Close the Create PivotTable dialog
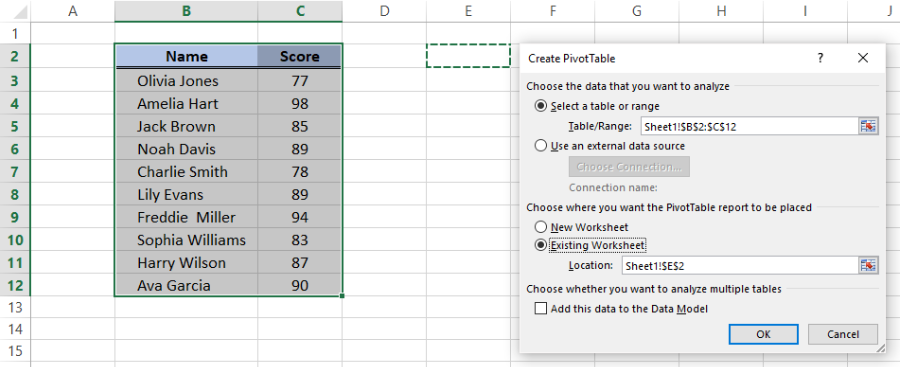The image size is (900, 367). click(x=863, y=57)
